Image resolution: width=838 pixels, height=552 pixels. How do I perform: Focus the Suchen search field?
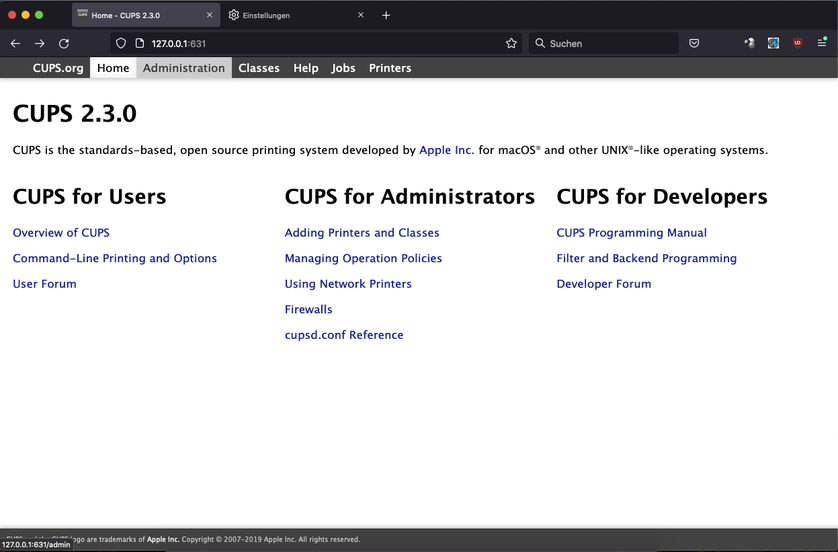coord(604,43)
